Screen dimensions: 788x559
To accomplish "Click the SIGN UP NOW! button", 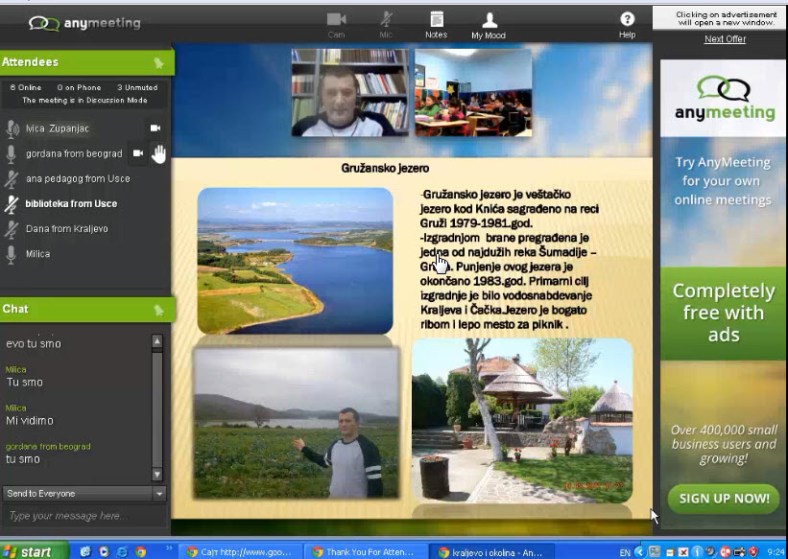I will coord(723,497).
